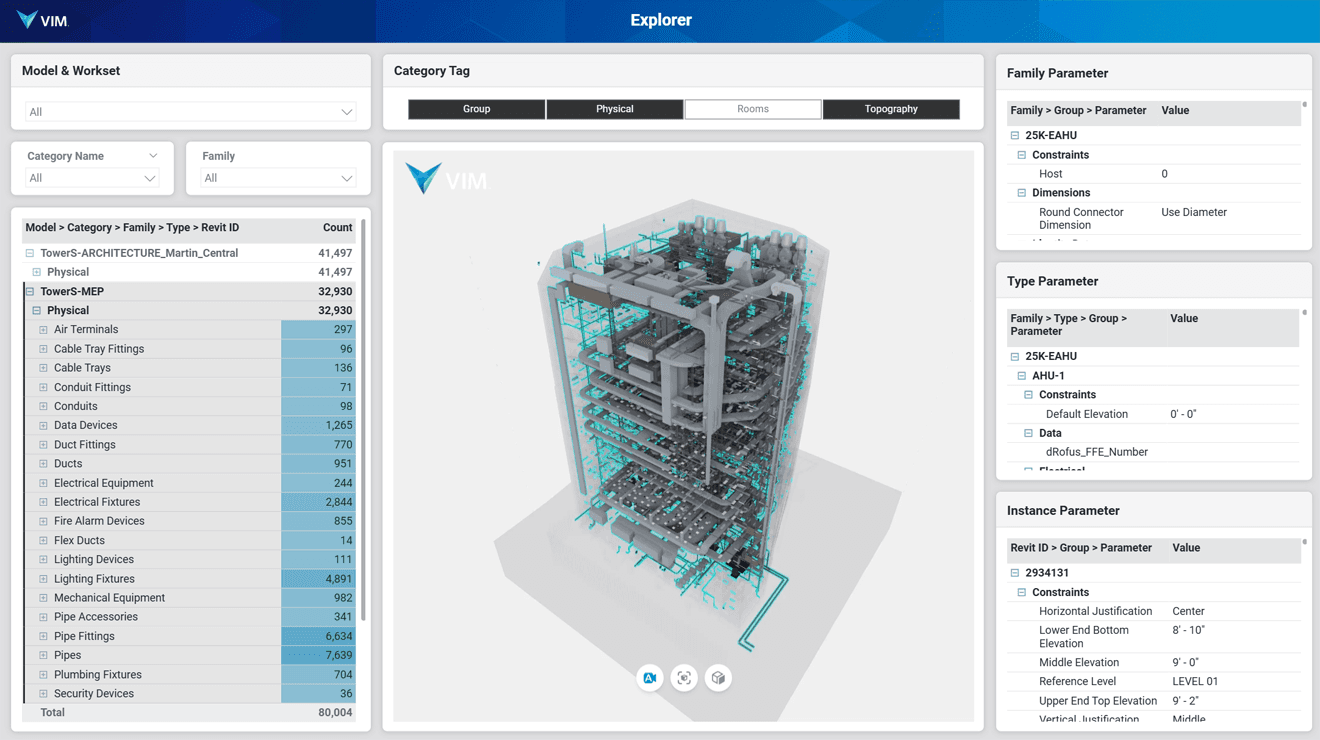The width and height of the screenshot is (1320, 740).
Task: Toggle off the Topography category tag
Action: coord(891,109)
